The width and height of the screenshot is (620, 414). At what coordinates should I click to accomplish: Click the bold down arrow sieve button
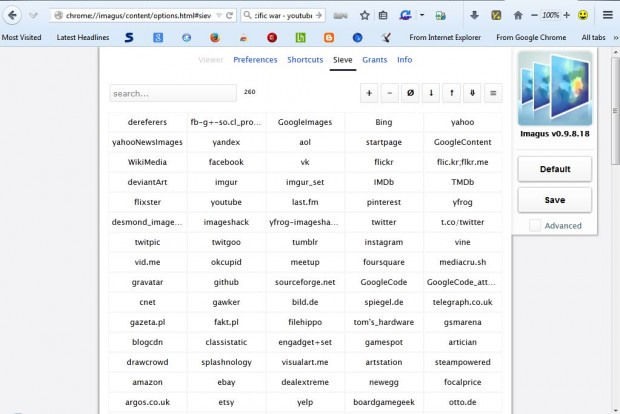472,93
